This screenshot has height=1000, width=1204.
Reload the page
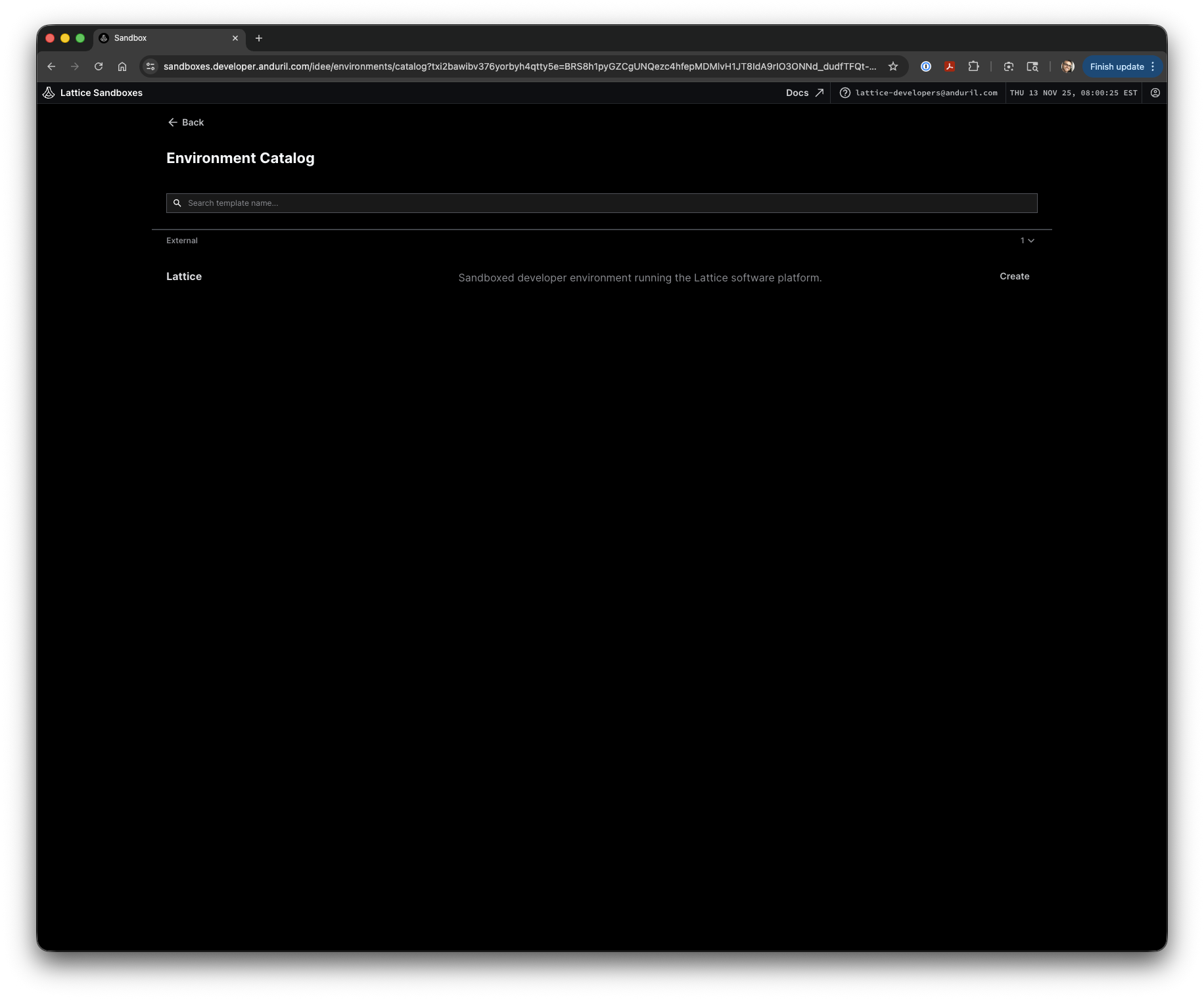tap(99, 66)
